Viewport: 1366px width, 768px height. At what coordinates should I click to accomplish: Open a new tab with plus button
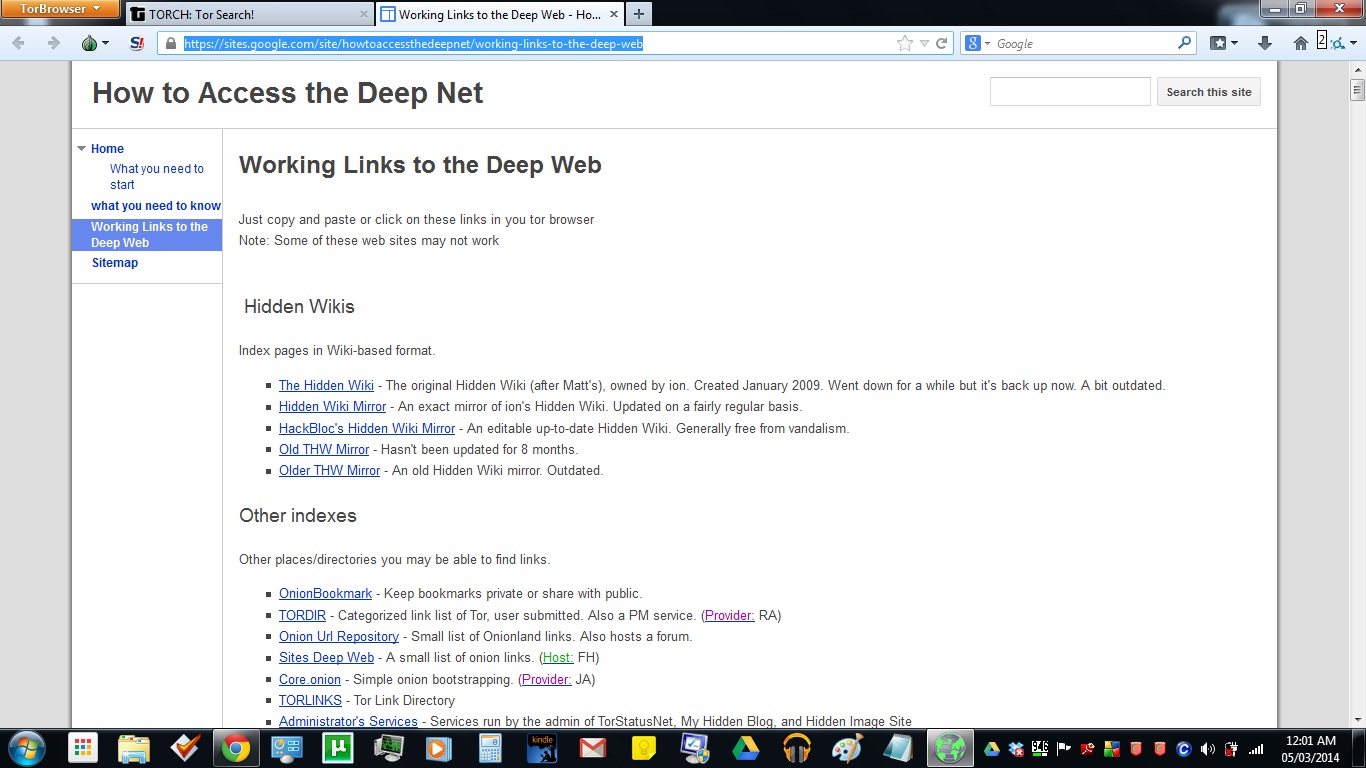click(x=638, y=14)
